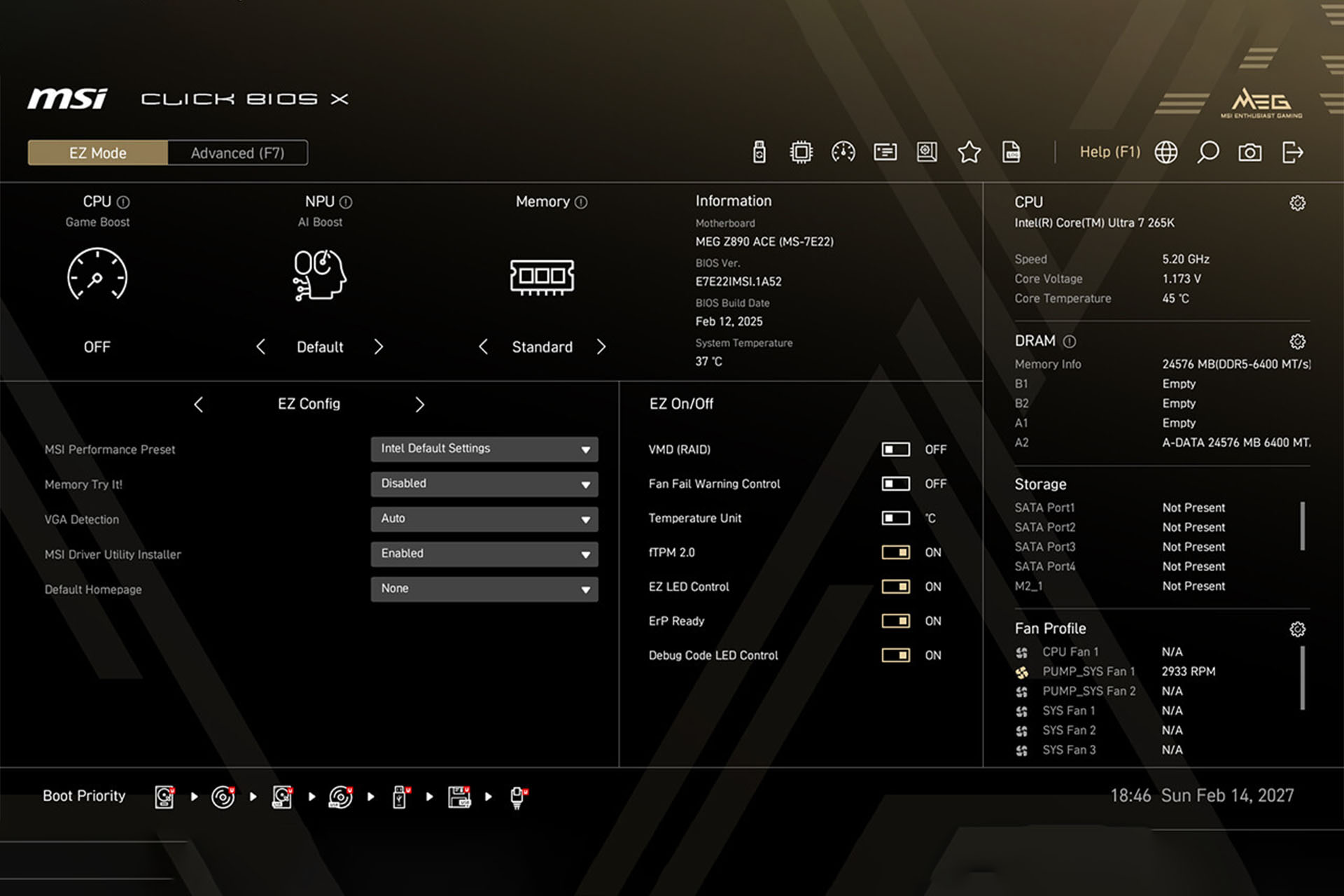Image resolution: width=1344 pixels, height=896 pixels.
Task: Take a screenshot with camera icon
Action: (1249, 152)
